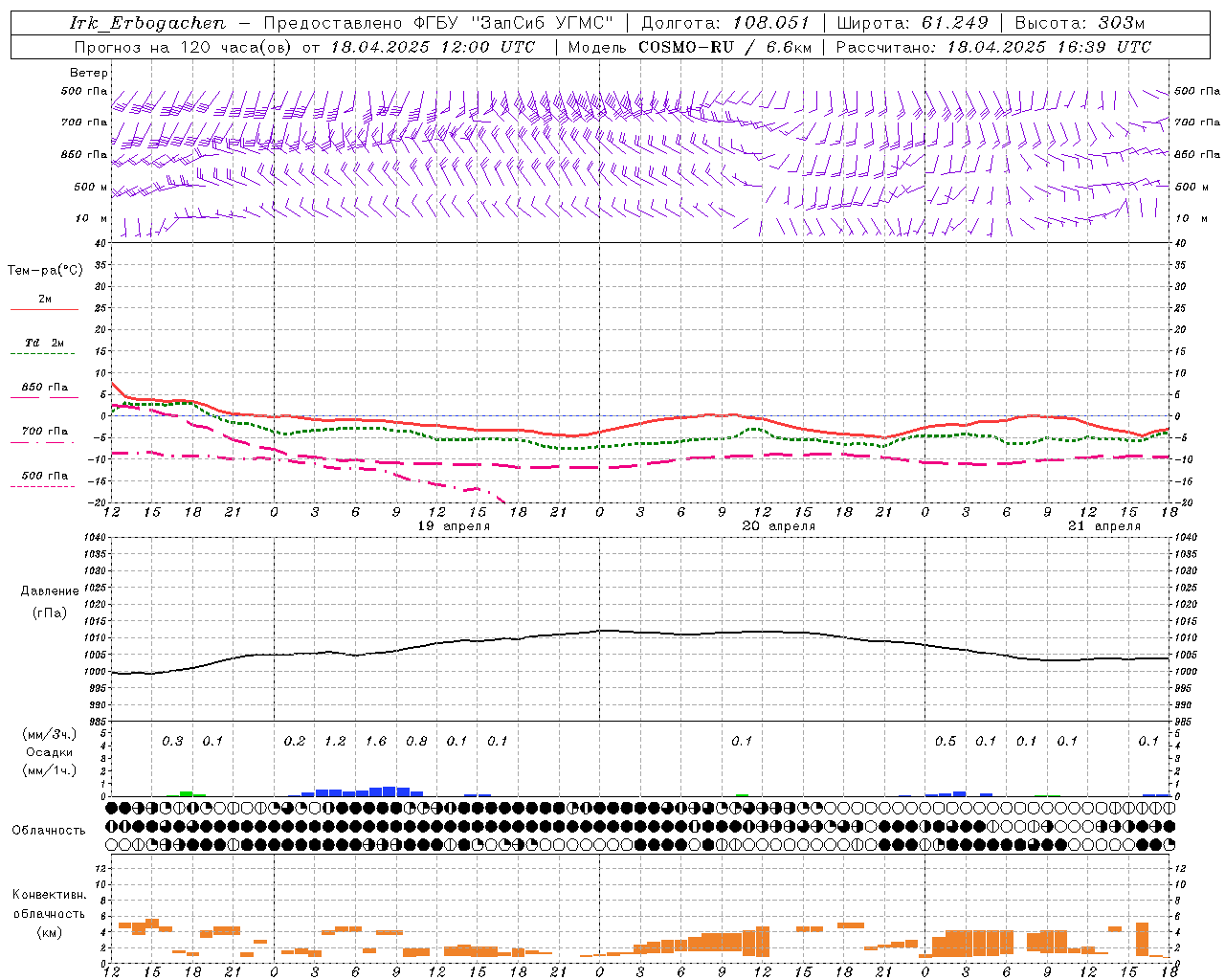Viewport: 1225px width, 980px height.
Task: Select the date label 20 апреля
Action: (x=779, y=526)
